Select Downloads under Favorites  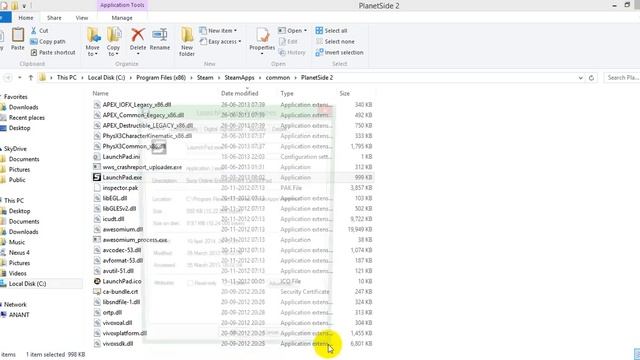23,107
